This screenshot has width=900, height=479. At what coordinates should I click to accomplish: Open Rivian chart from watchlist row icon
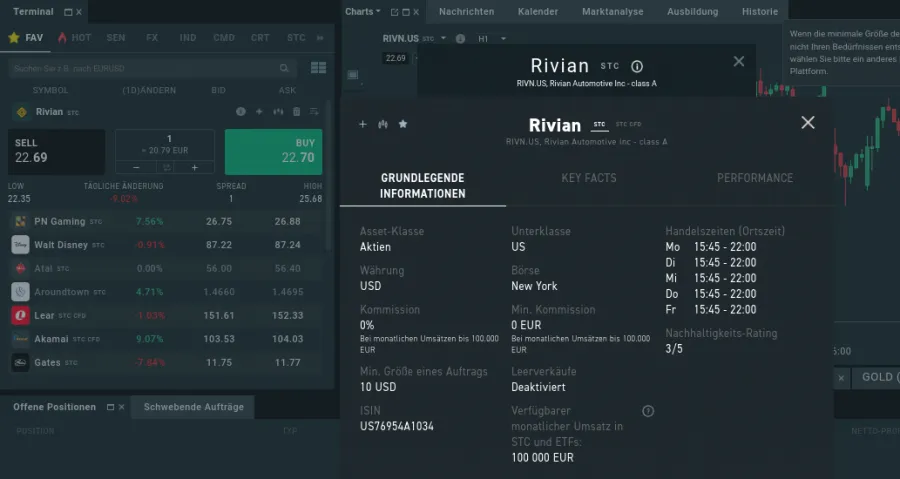pos(278,112)
